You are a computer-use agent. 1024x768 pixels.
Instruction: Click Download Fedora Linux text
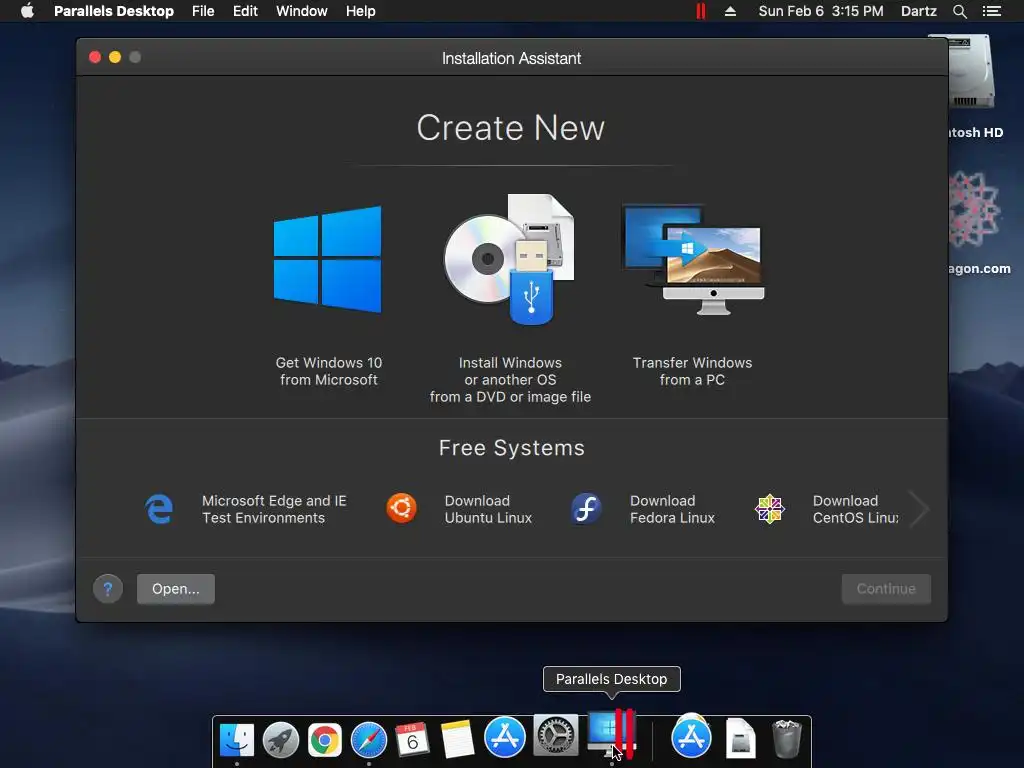click(x=672, y=509)
